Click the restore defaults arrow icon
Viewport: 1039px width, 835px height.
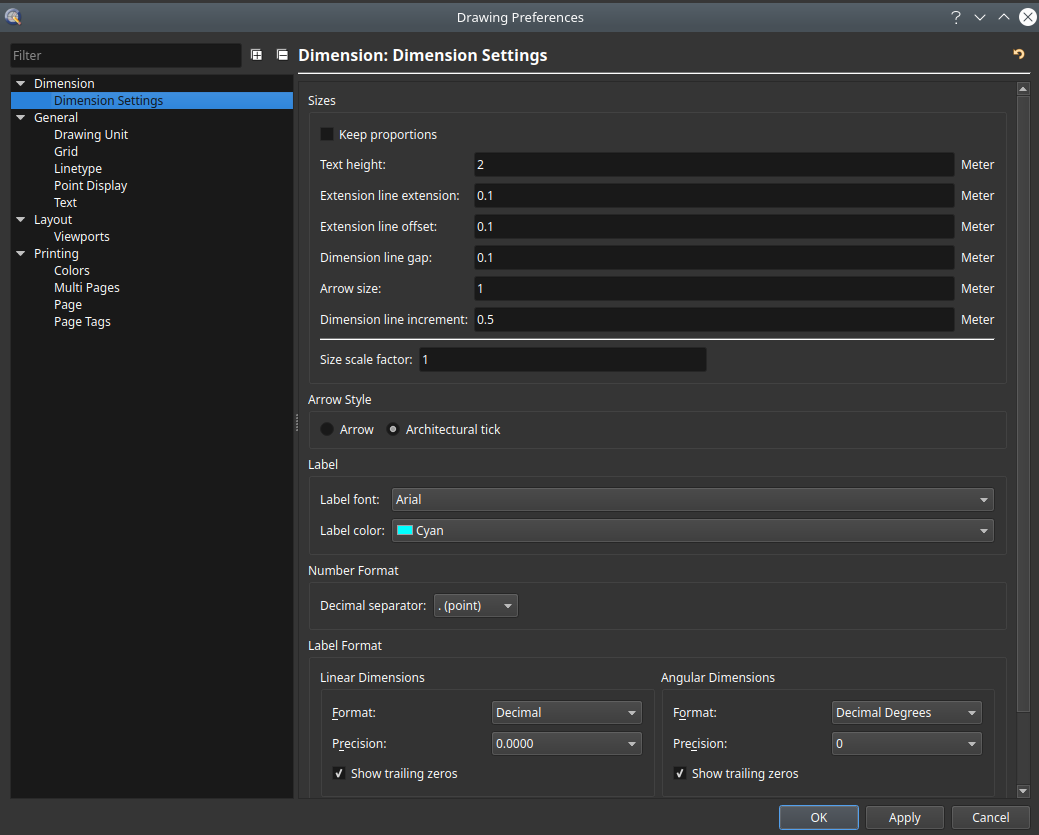(x=1018, y=54)
